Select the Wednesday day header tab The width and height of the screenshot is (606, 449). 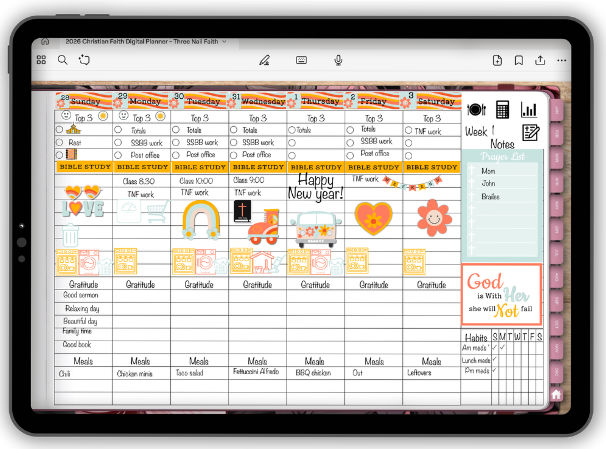(258, 101)
